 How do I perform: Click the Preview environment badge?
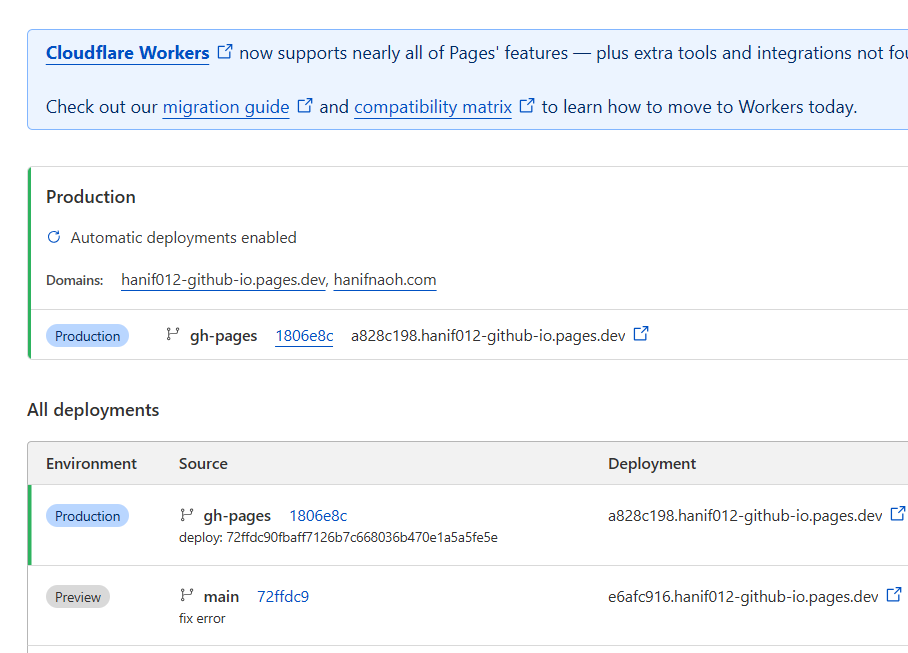click(77, 596)
